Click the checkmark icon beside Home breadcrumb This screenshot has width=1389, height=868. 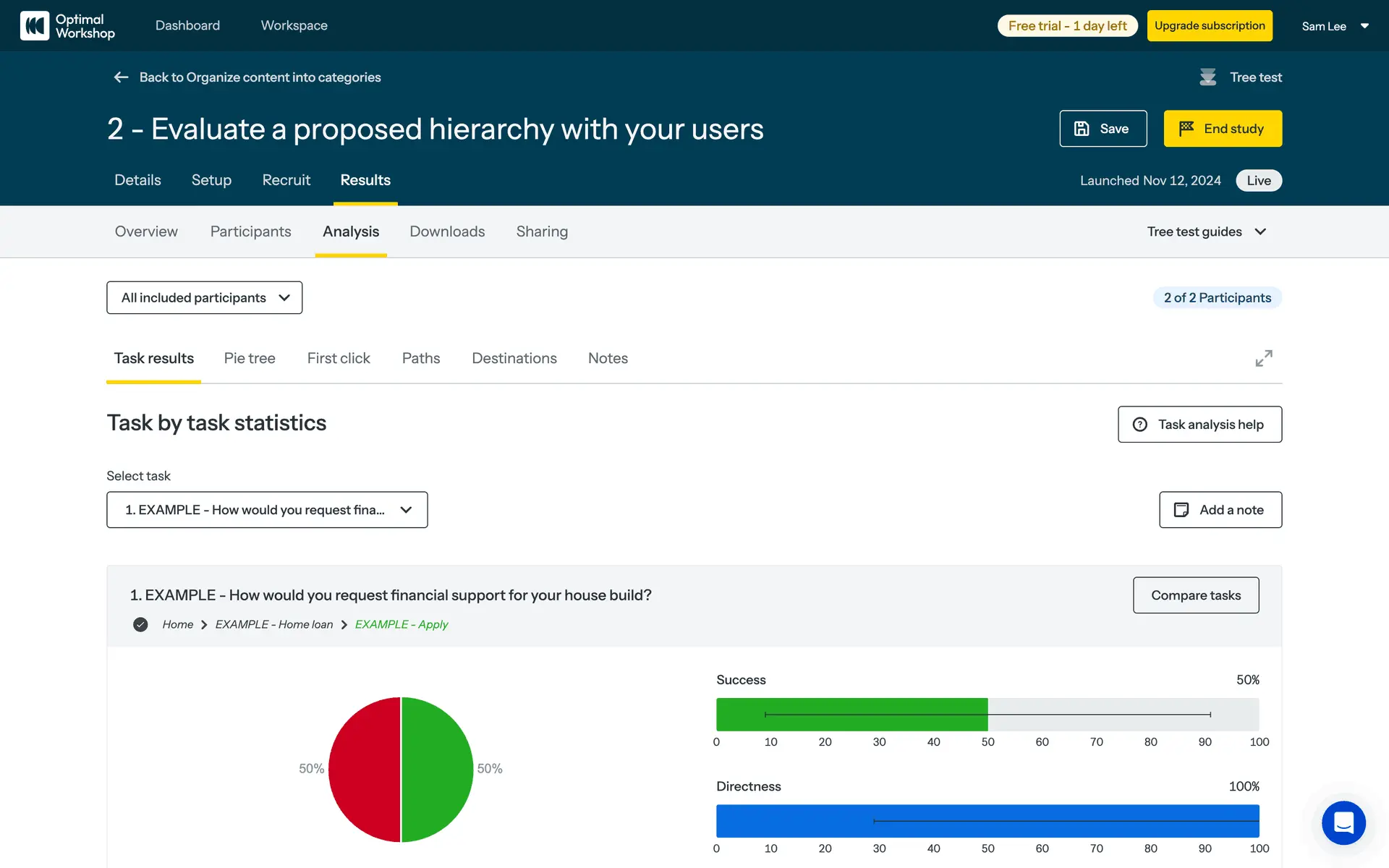click(140, 624)
